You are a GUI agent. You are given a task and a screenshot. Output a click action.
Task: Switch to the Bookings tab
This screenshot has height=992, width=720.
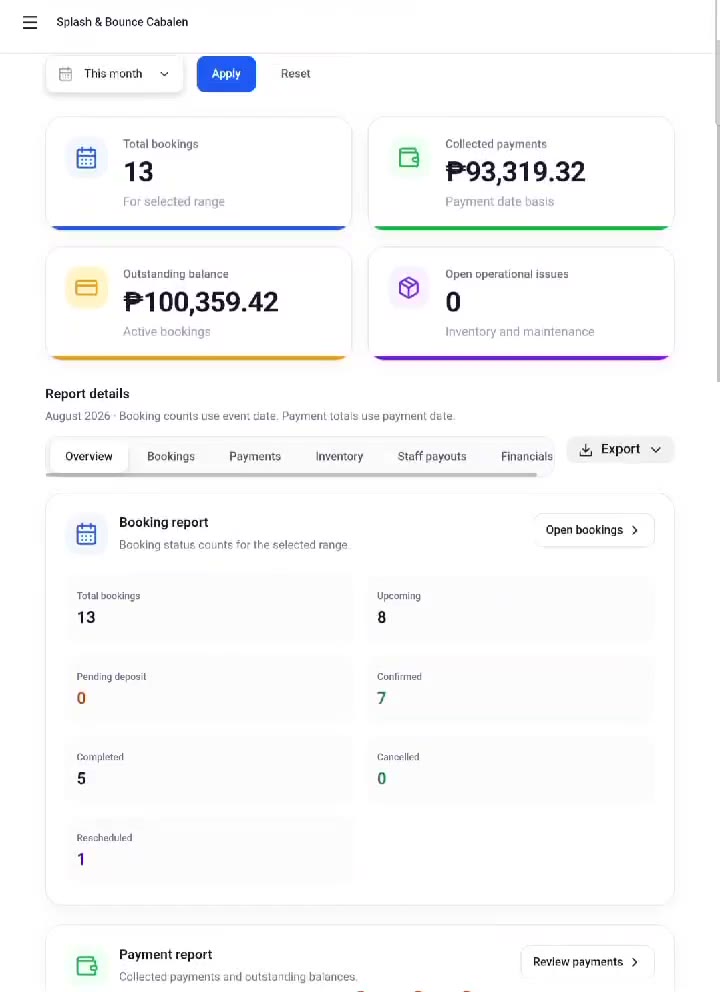(171, 456)
